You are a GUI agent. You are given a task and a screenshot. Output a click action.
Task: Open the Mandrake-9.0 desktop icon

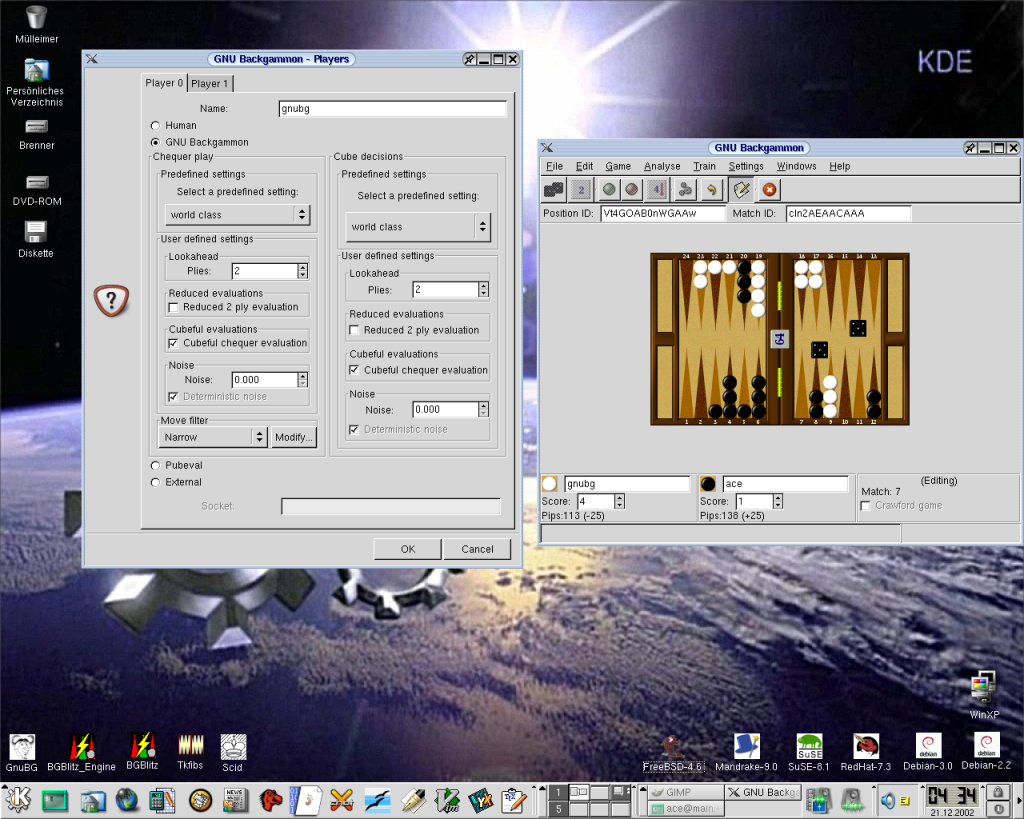[746, 752]
